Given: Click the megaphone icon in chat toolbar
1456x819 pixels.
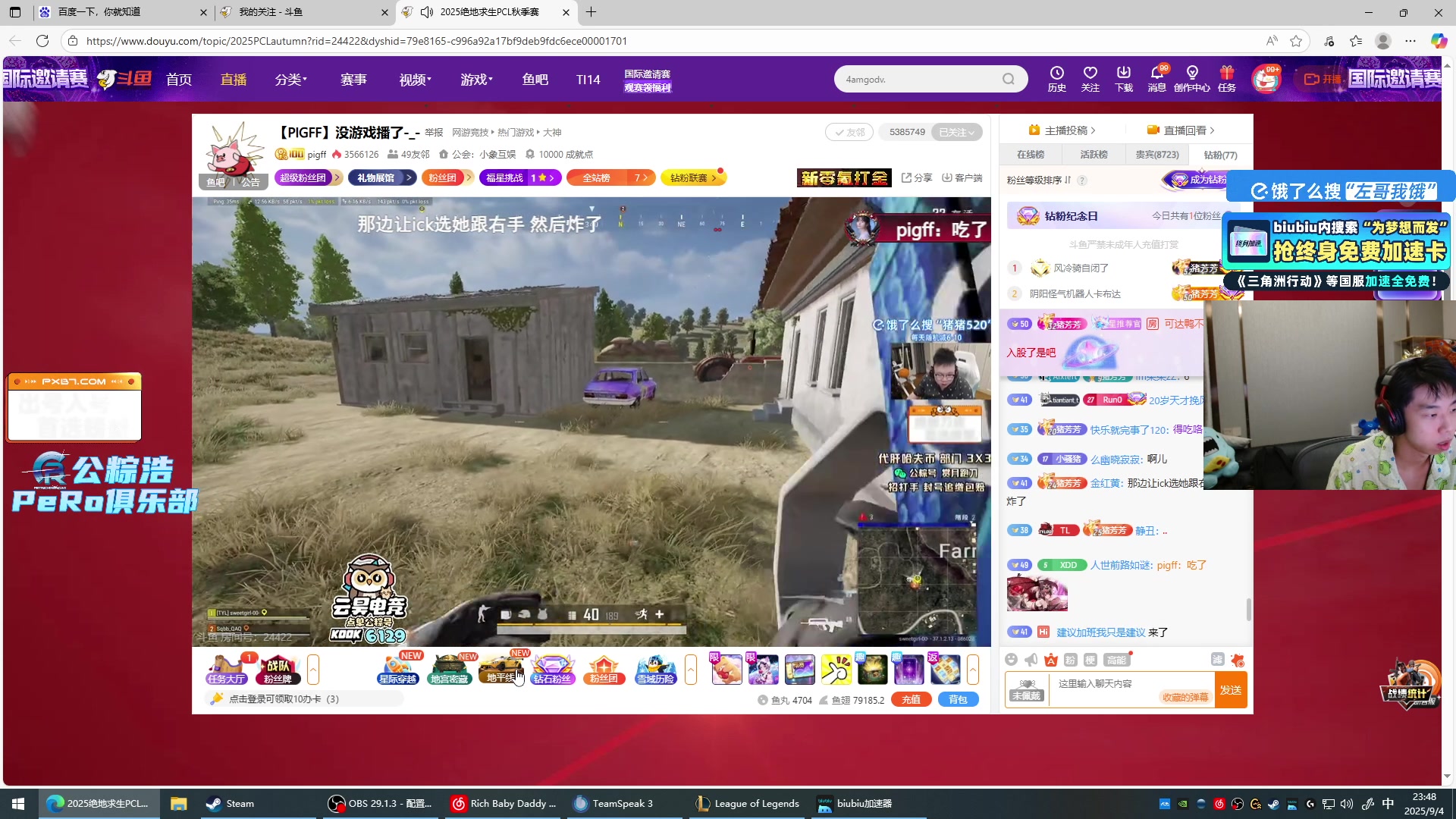Looking at the screenshot, I should (x=1031, y=660).
